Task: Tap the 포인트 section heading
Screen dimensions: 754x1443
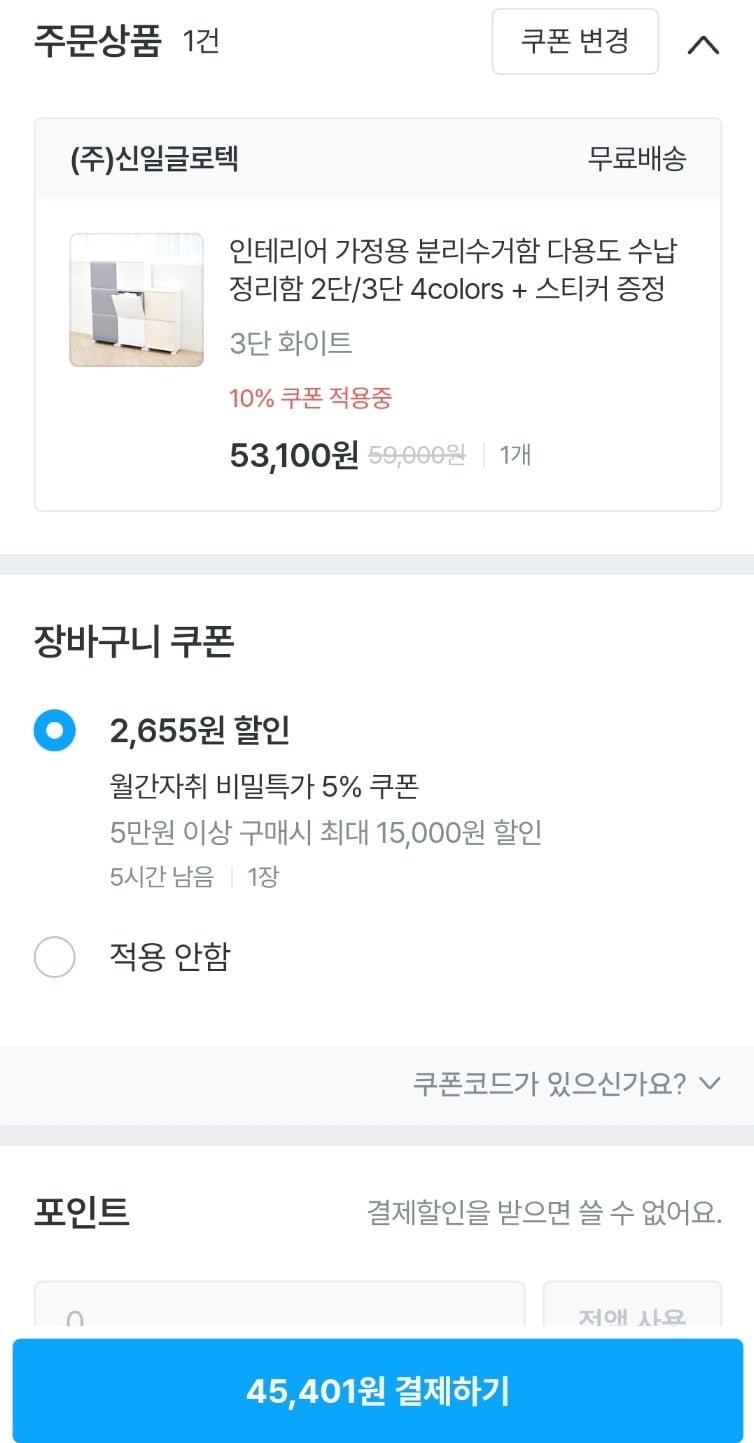Action: [82, 1212]
